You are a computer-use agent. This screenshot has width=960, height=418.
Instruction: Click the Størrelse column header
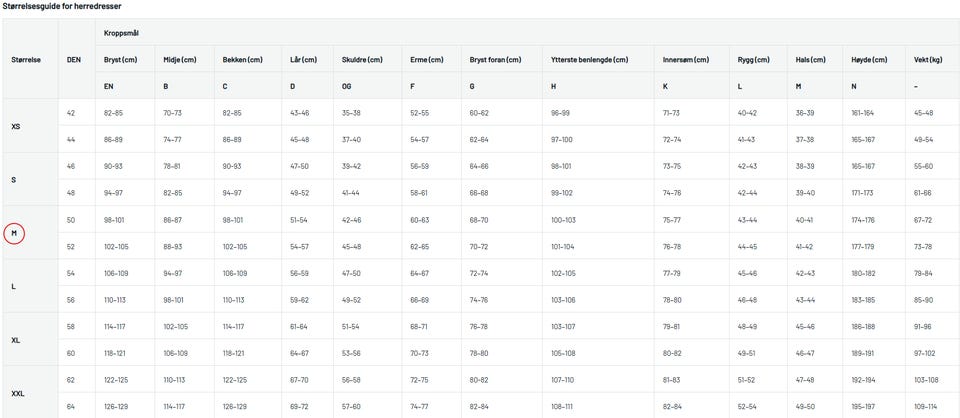pos(26,60)
